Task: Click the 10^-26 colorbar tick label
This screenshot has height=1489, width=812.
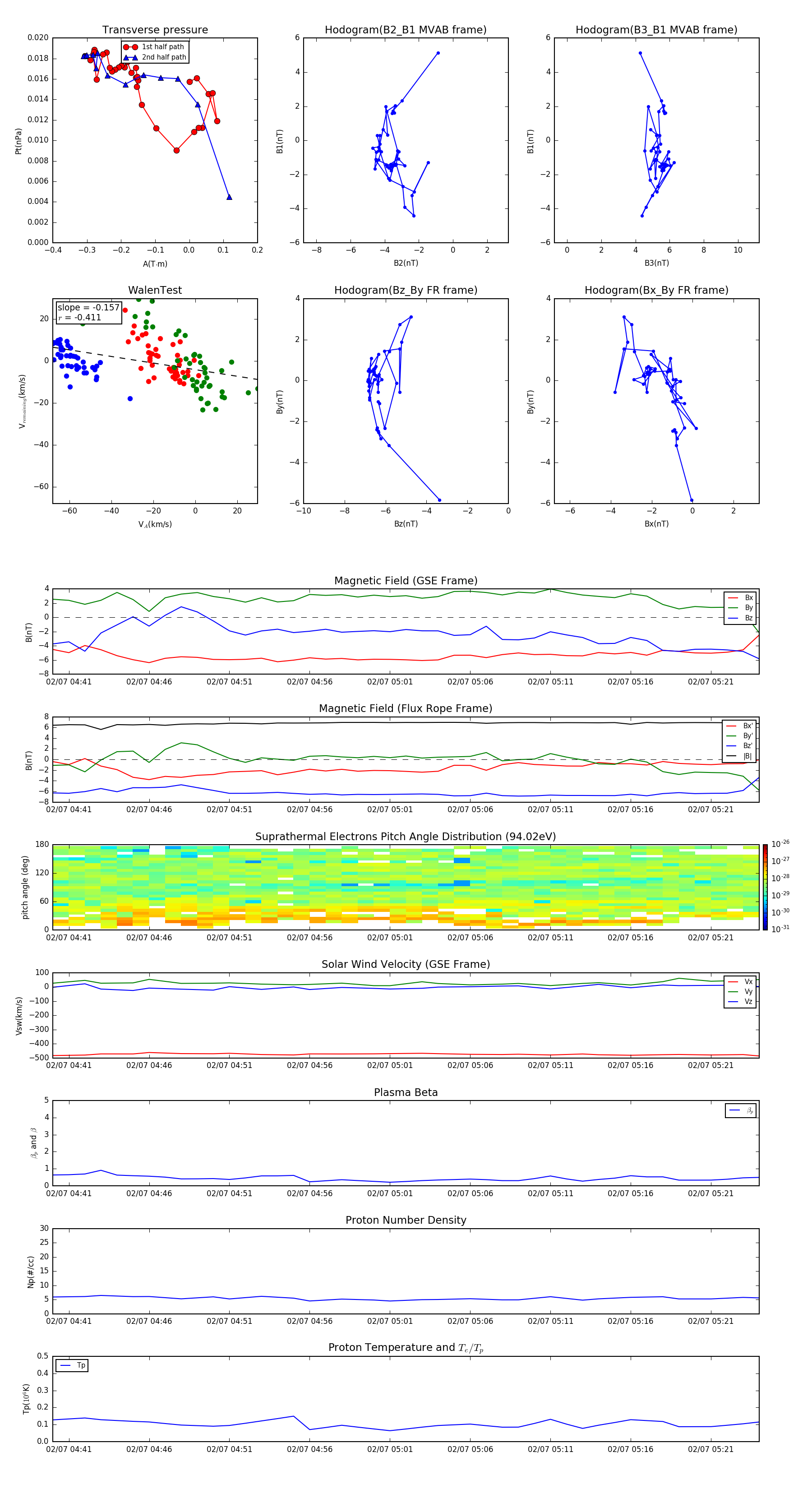Action: 780,844
